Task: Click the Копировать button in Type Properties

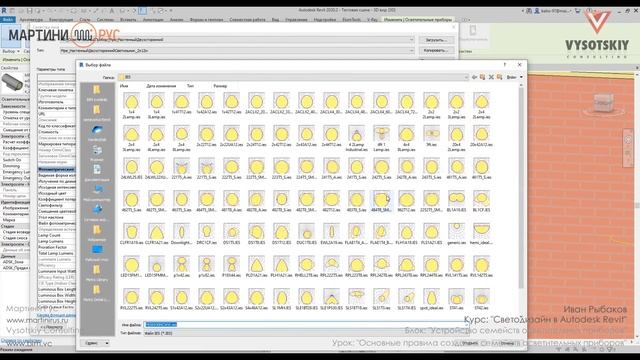Action: pos(437,51)
